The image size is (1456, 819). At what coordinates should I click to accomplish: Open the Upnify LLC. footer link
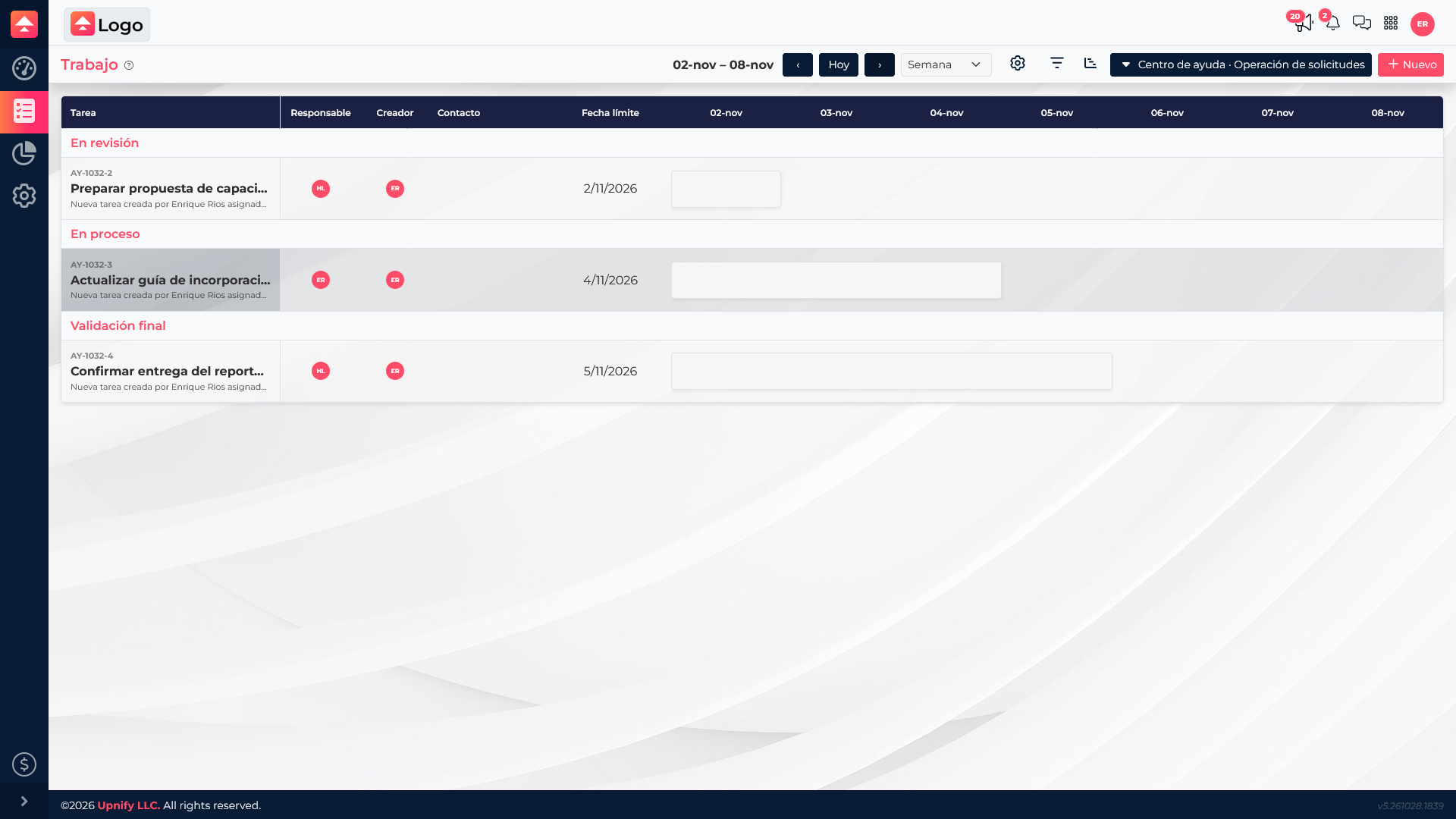point(129,805)
